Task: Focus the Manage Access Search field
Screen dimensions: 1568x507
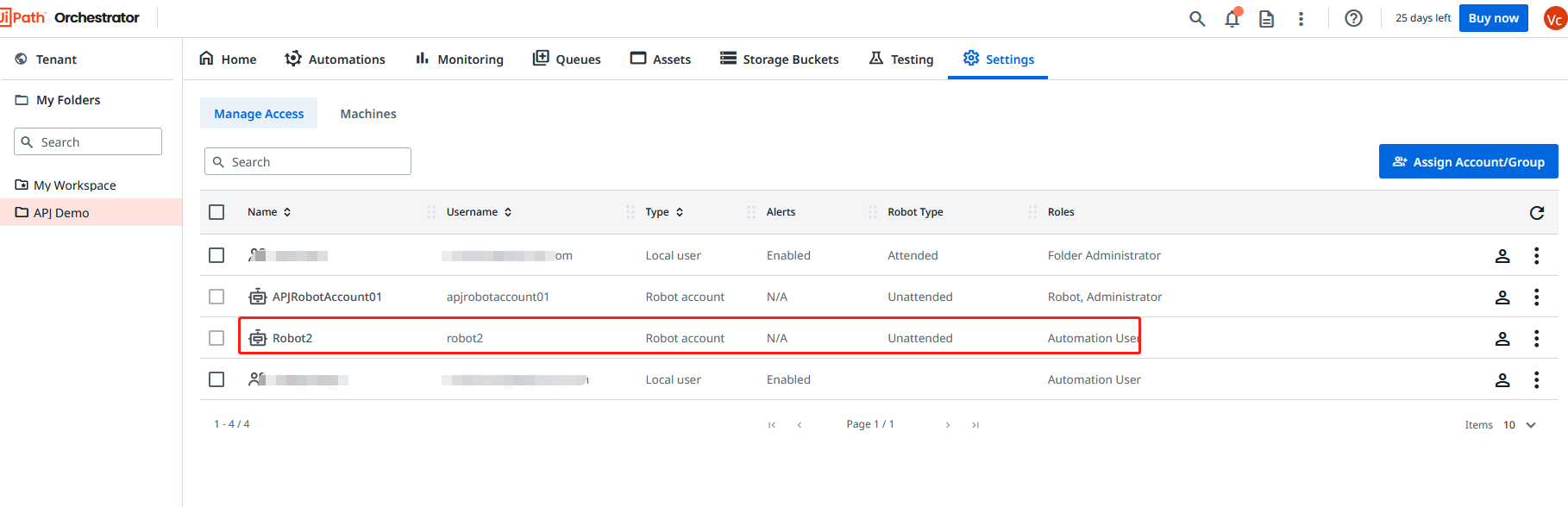Action: (x=308, y=161)
